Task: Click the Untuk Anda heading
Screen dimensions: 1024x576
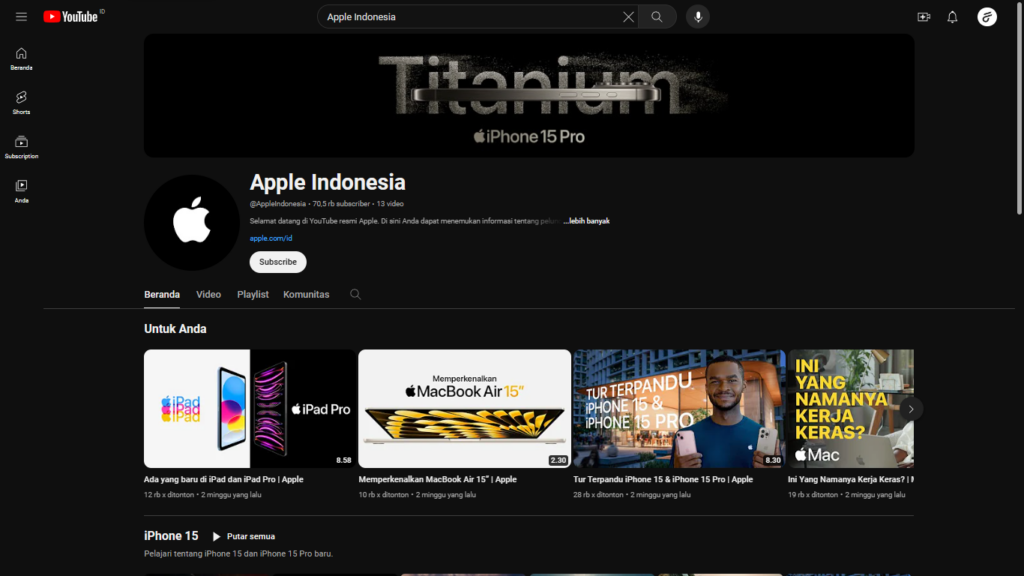Action: [x=175, y=329]
